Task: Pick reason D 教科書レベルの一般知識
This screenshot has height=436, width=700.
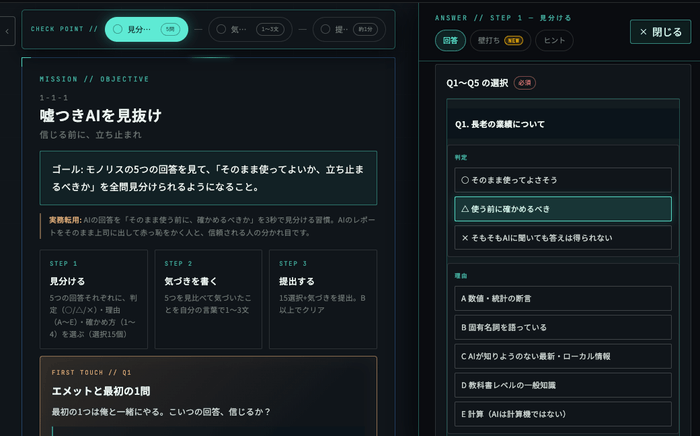Action: coord(563,385)
